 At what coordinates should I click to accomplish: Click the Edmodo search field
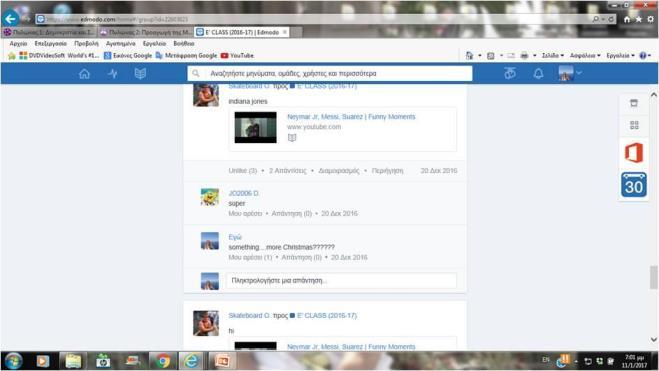(330, 74)
